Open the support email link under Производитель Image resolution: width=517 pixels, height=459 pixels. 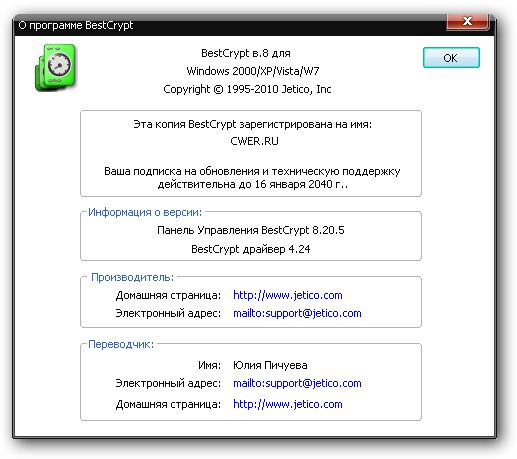click(297, 313)
